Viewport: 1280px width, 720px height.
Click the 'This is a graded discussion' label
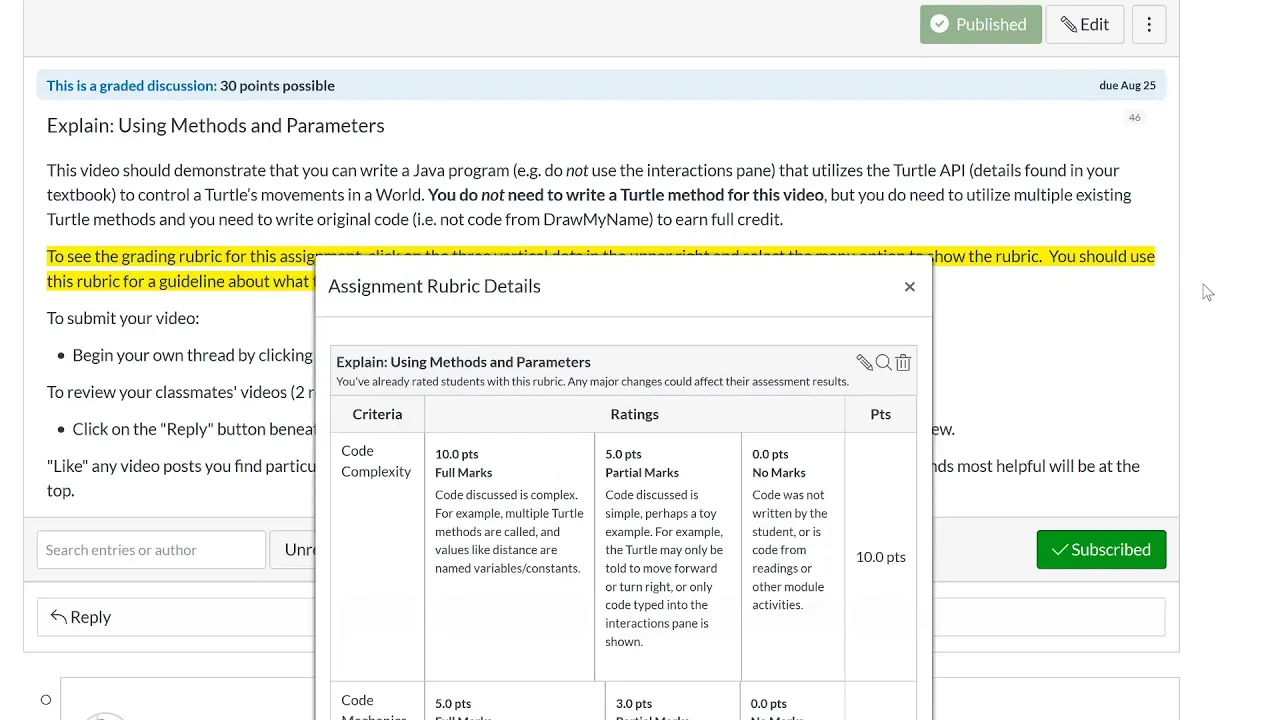point(131,86)
